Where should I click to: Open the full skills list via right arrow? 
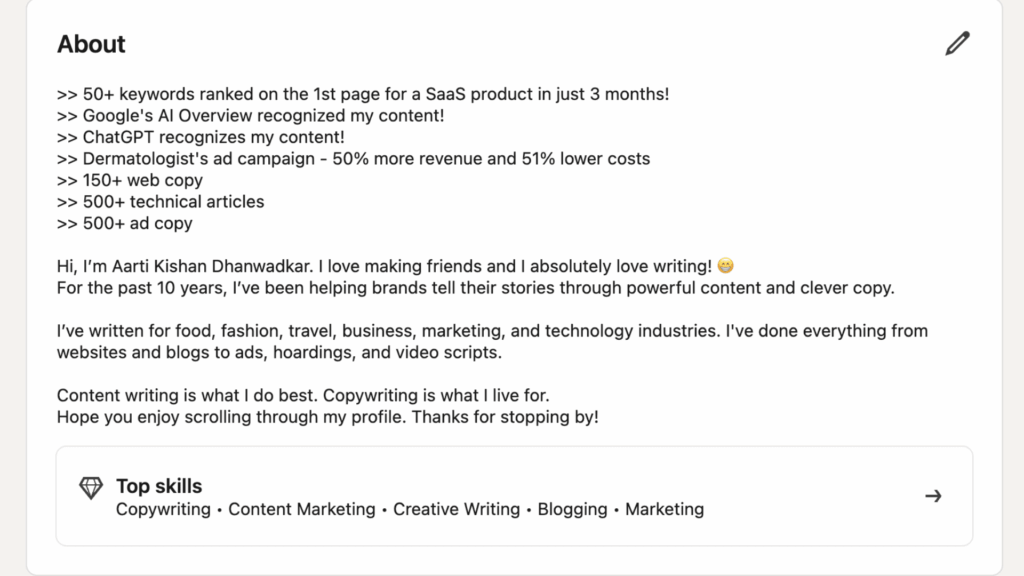point(933,495)
